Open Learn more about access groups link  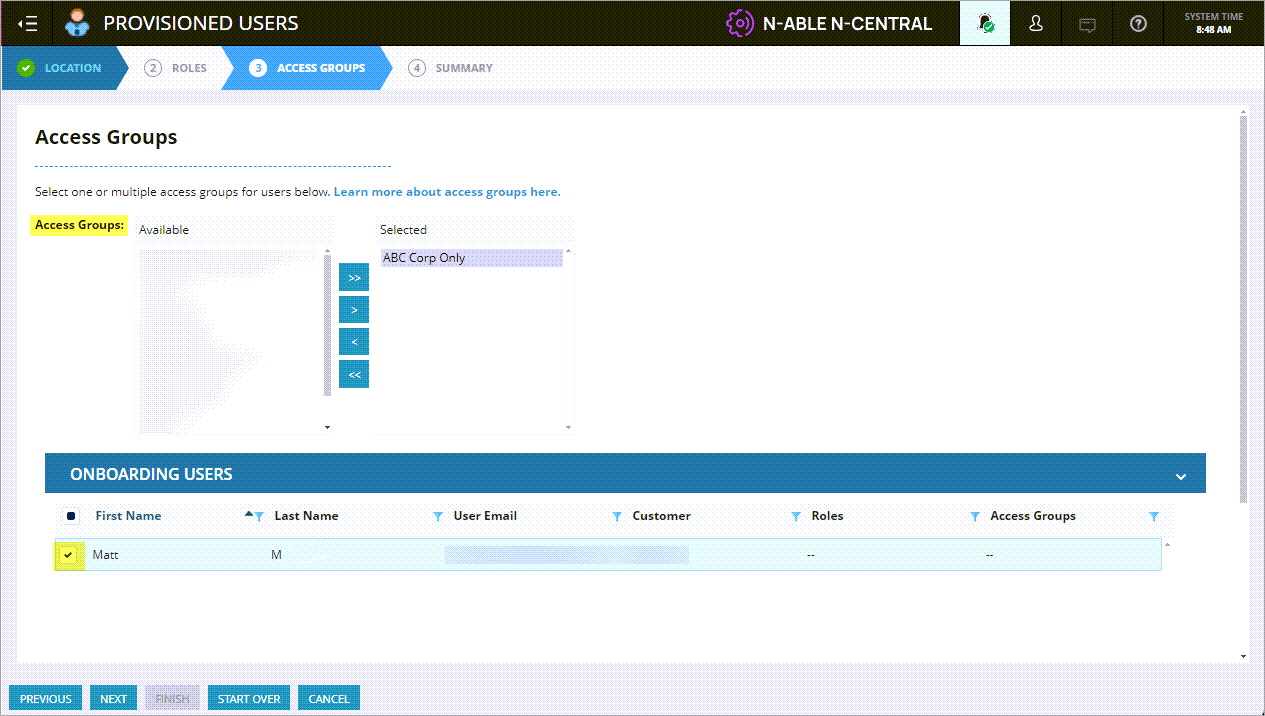point(447,192)
